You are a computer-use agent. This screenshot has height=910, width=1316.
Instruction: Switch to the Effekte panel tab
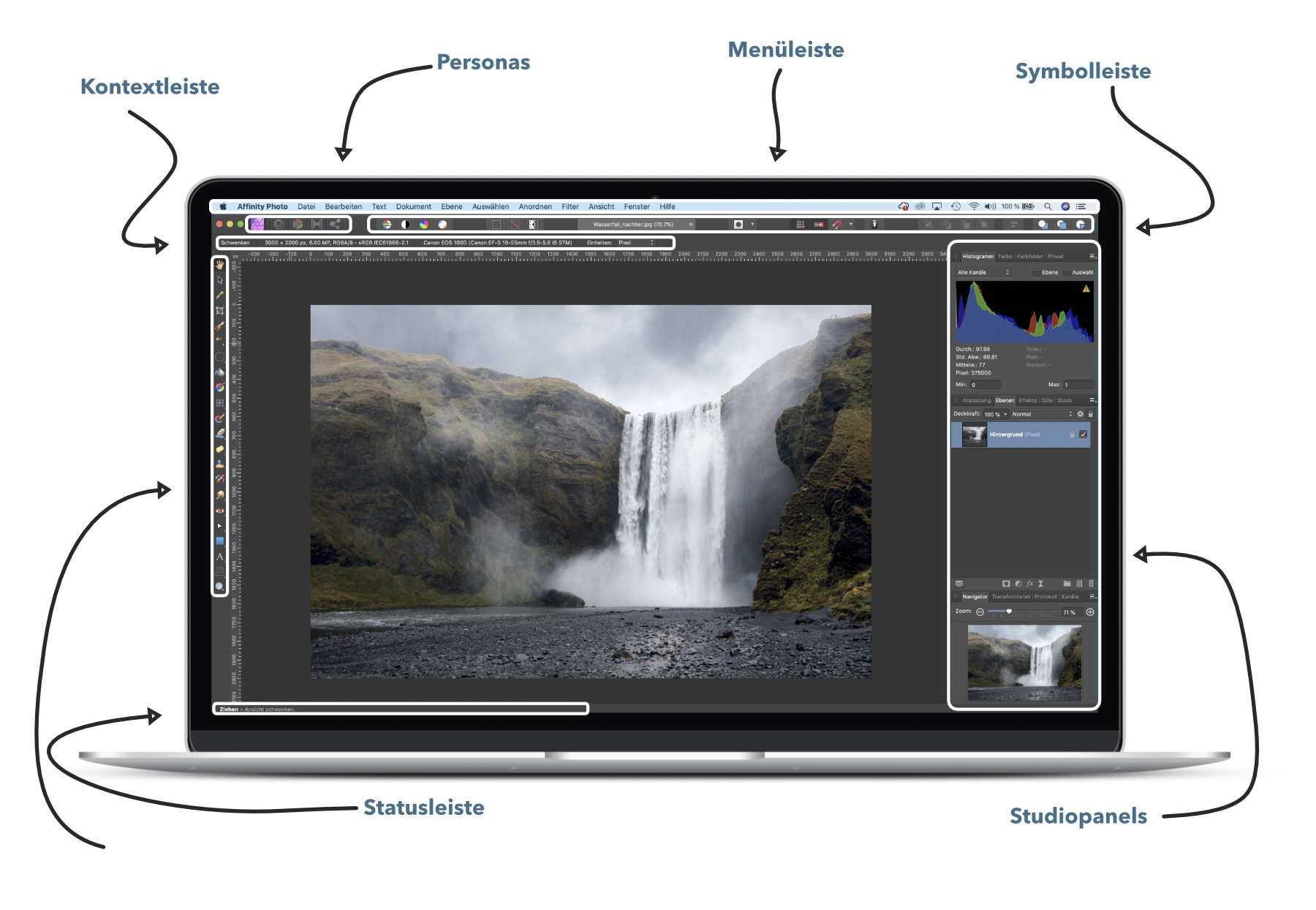click(x=1027, y=401)
